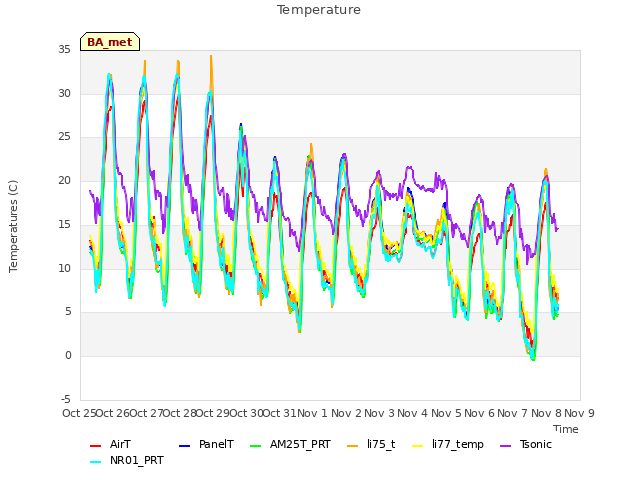This screenshot has height=480, width=640.
Task: Click the Nov 3 x-axis tick label
Action: click(380, 413)
